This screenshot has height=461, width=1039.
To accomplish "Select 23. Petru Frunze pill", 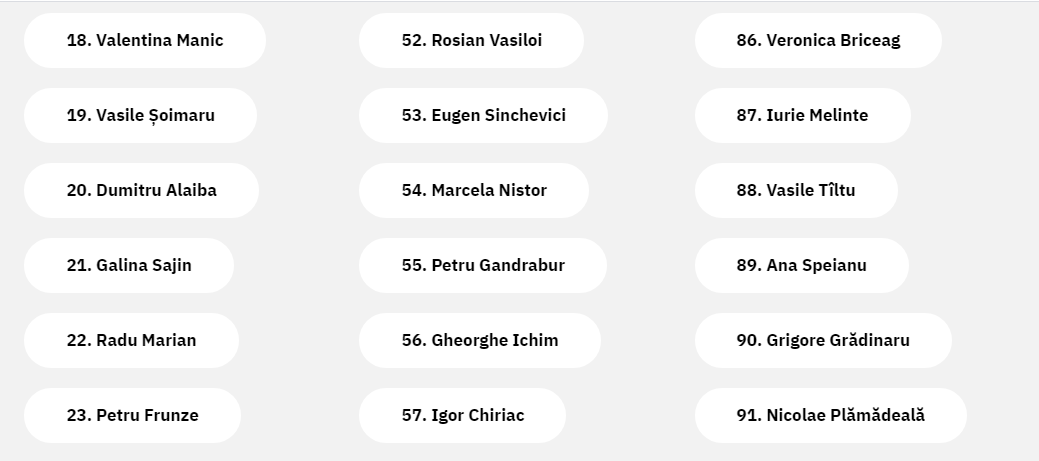I will 133,415.
